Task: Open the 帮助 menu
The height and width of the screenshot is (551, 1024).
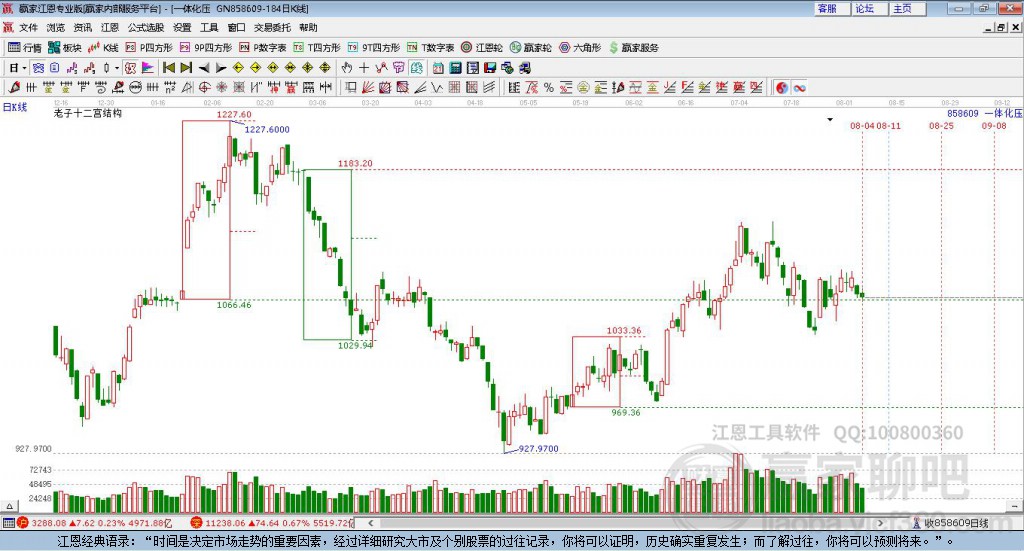Action: pos(308,27)
